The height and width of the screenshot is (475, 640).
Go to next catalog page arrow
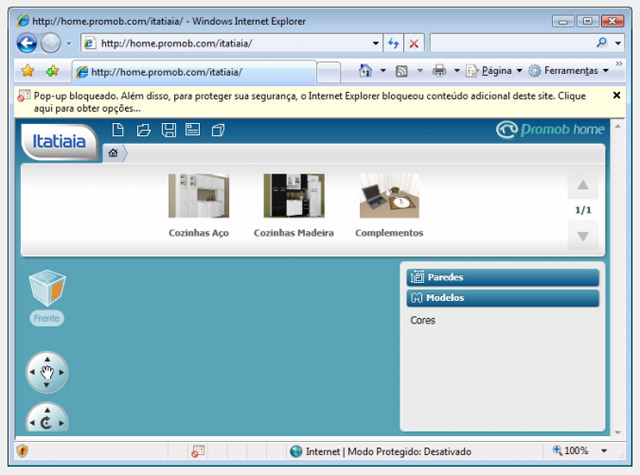coord(583,236)
